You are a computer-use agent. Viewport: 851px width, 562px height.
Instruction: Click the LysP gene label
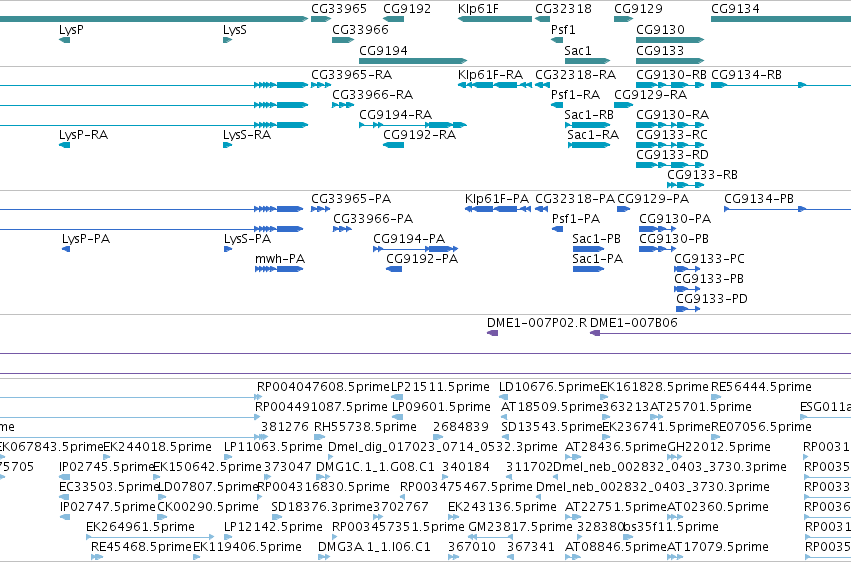[71, 30]
